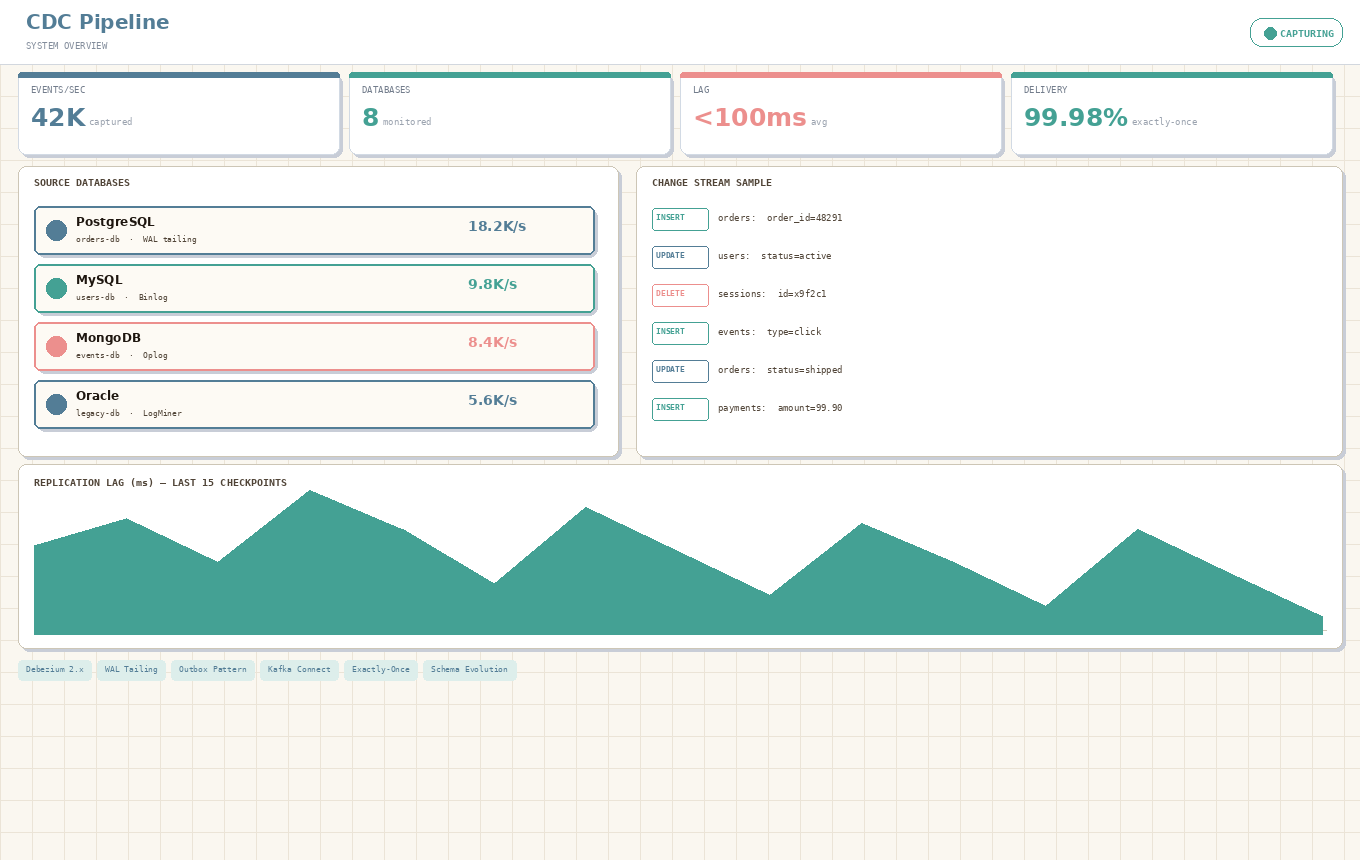Click the INSERT badge for payments amount
Viewport: 1360px width, 860px height.
click(680, 409)
